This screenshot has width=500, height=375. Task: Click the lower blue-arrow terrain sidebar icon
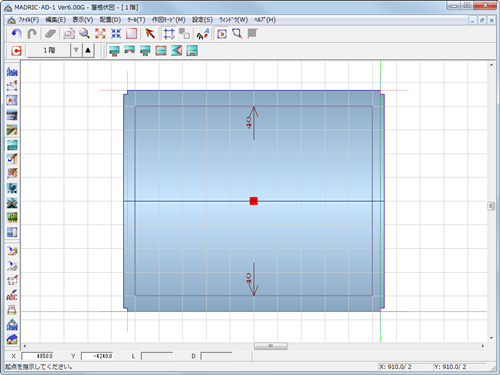[x=12, y=266]
